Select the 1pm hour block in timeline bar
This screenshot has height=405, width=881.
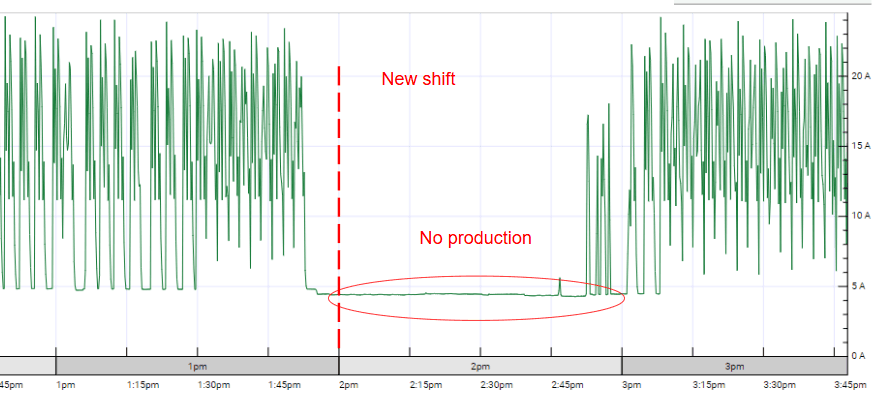click(197, 366)
